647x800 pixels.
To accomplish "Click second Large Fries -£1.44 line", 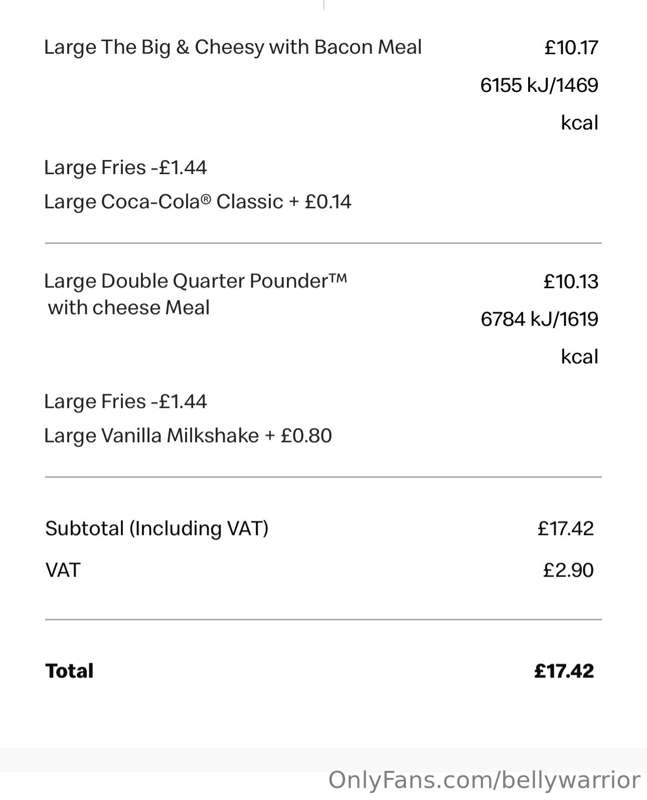I will [126, 402].
